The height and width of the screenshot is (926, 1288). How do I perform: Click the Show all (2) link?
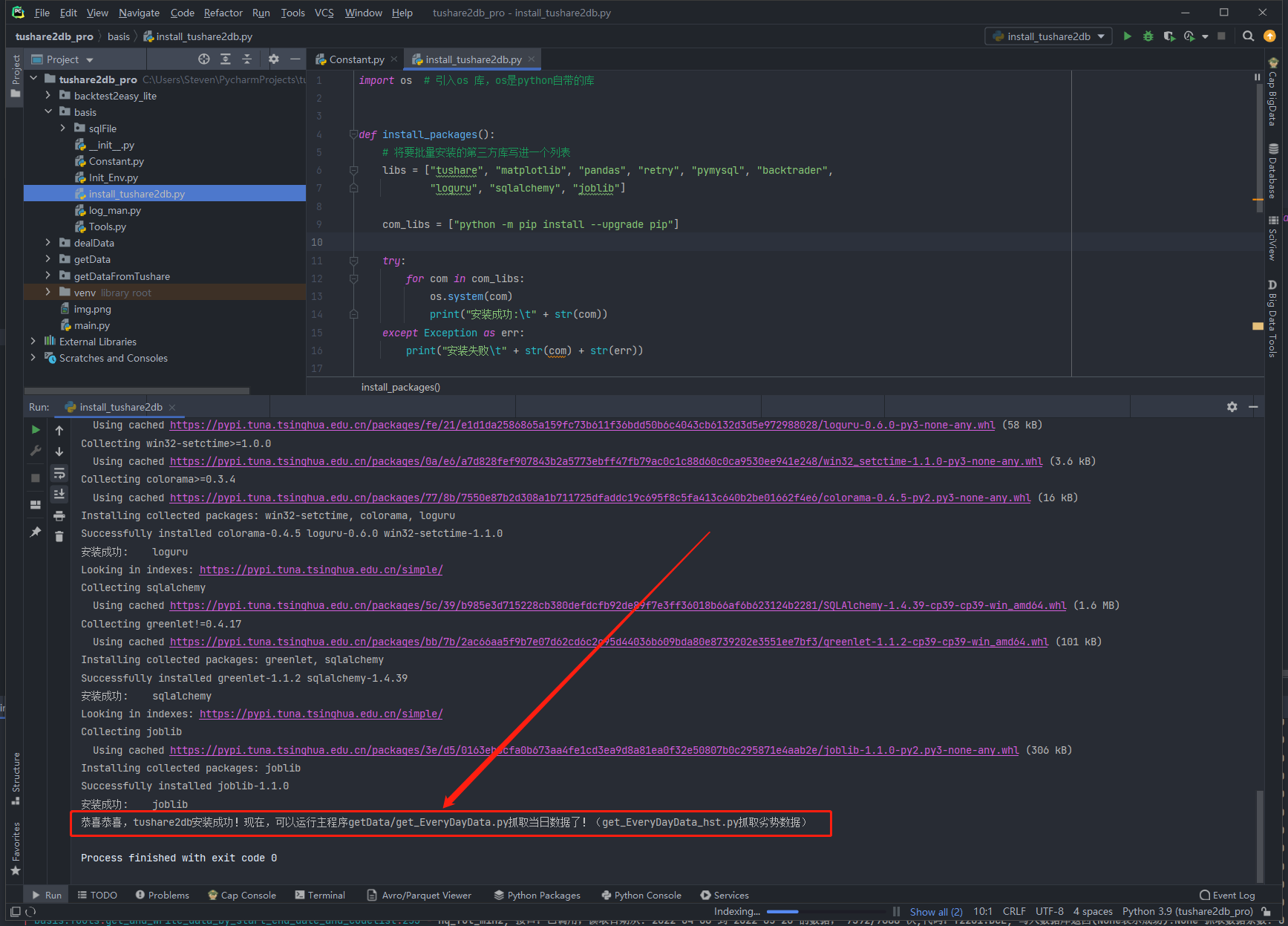(x=935, y=912)
